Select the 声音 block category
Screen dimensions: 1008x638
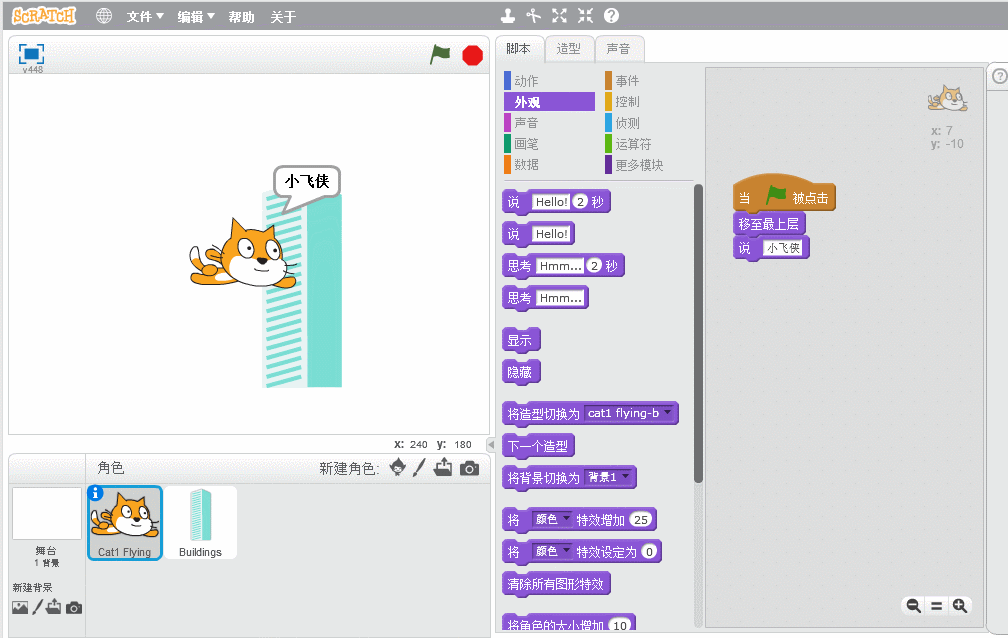[x=549, y=122]
